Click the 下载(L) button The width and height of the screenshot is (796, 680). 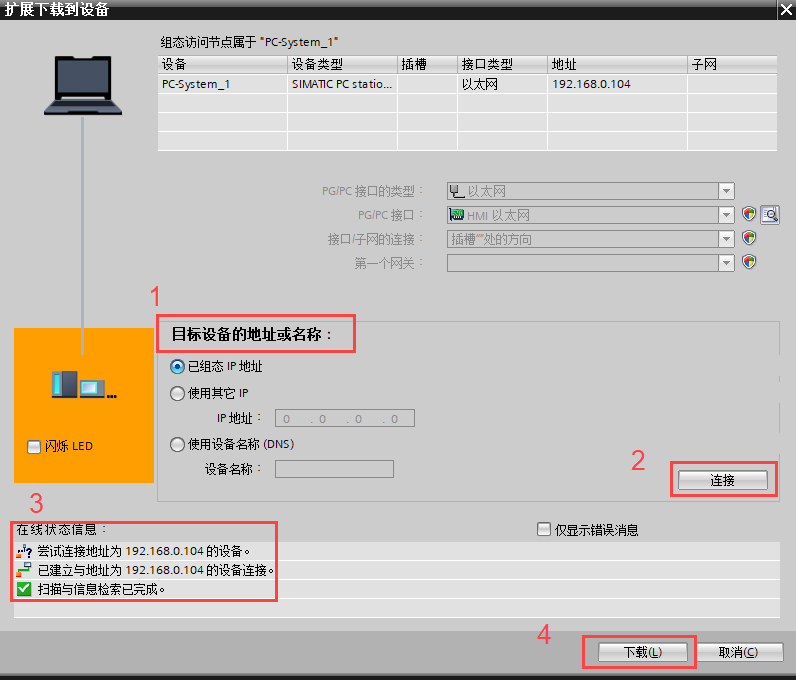(643, 652)
